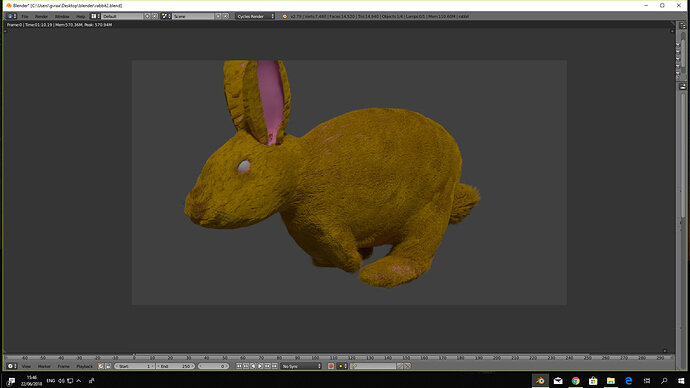Open the timeline Frame menu
690x388 pixels.
(63, 366)
